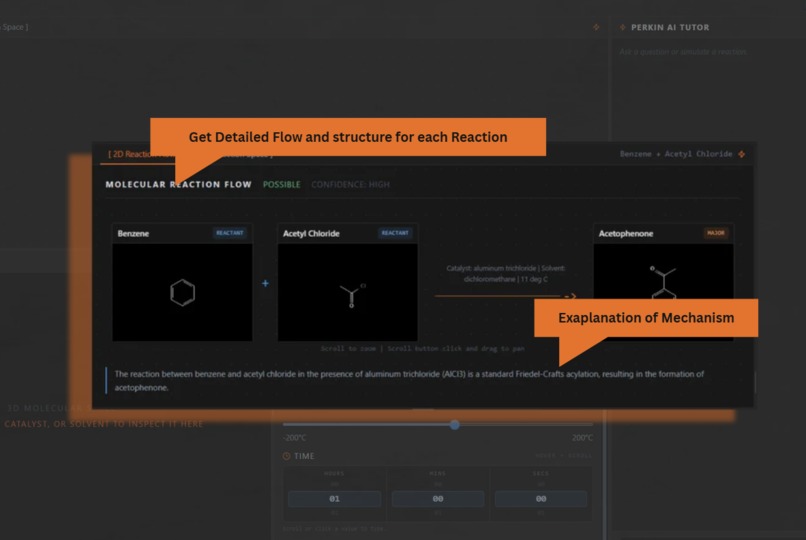Click the reaction arrow after the catalyst text
The image size is (806, 540).
505,296
